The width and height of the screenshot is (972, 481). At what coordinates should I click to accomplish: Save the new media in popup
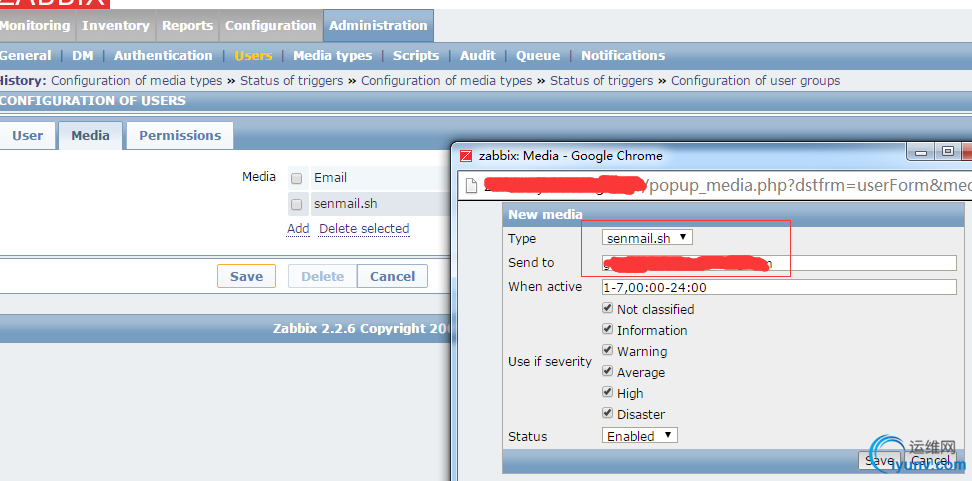[x=879, y=461]
